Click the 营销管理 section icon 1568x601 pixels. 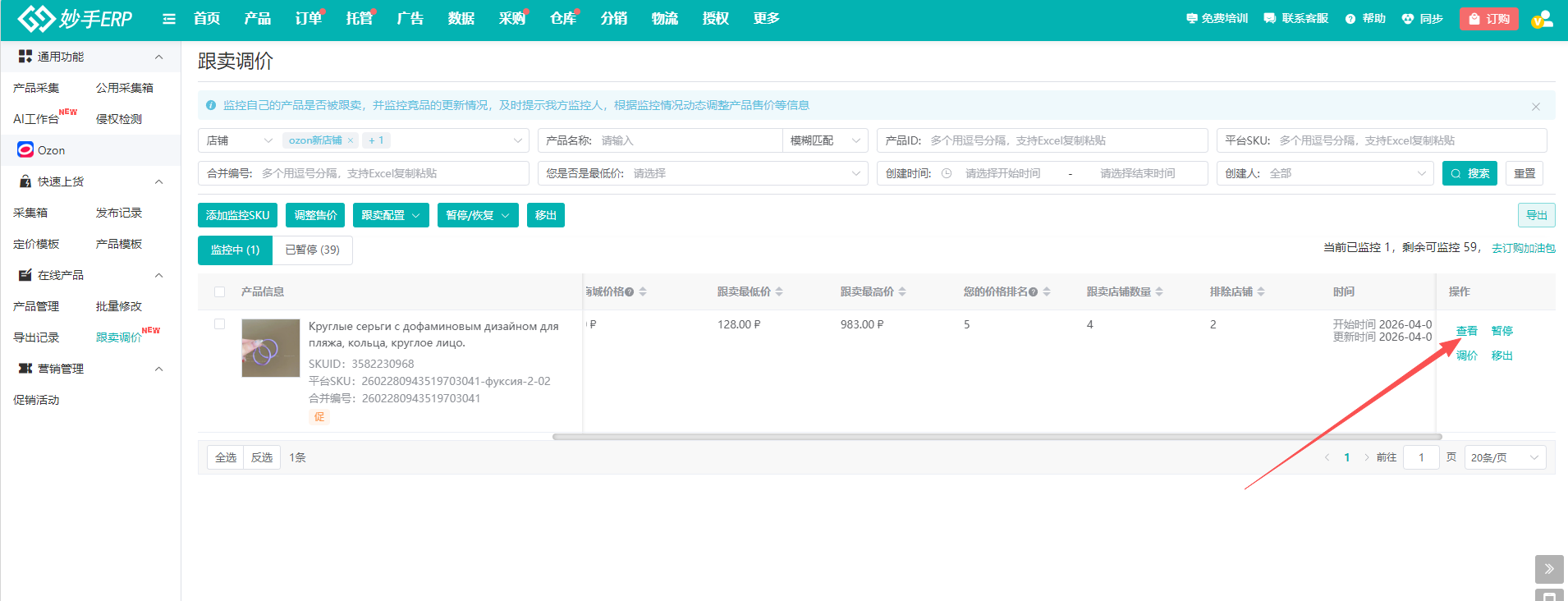pyautogui.click(x=25, y=369)
